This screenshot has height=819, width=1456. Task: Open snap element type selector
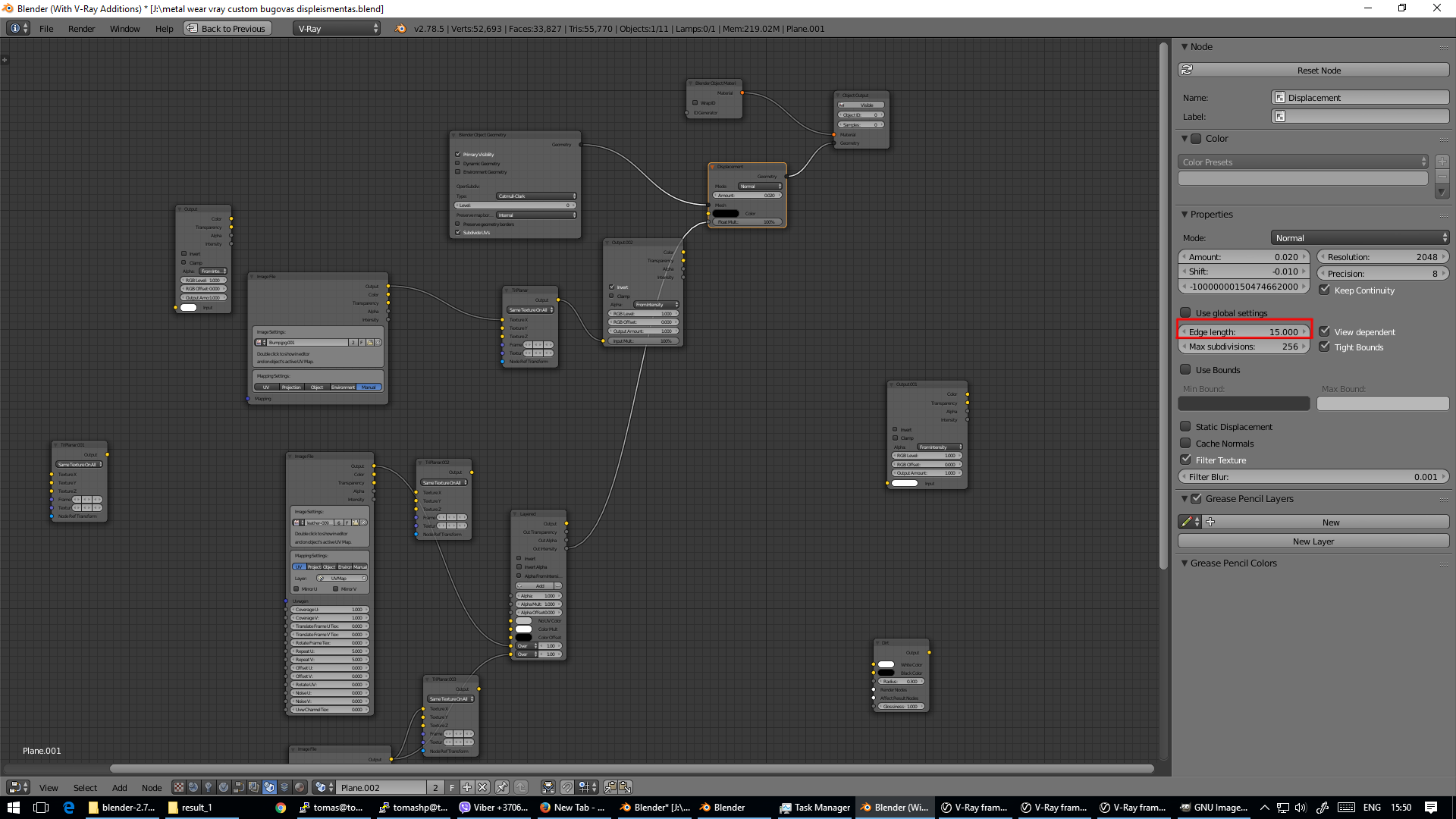(588, 787)
